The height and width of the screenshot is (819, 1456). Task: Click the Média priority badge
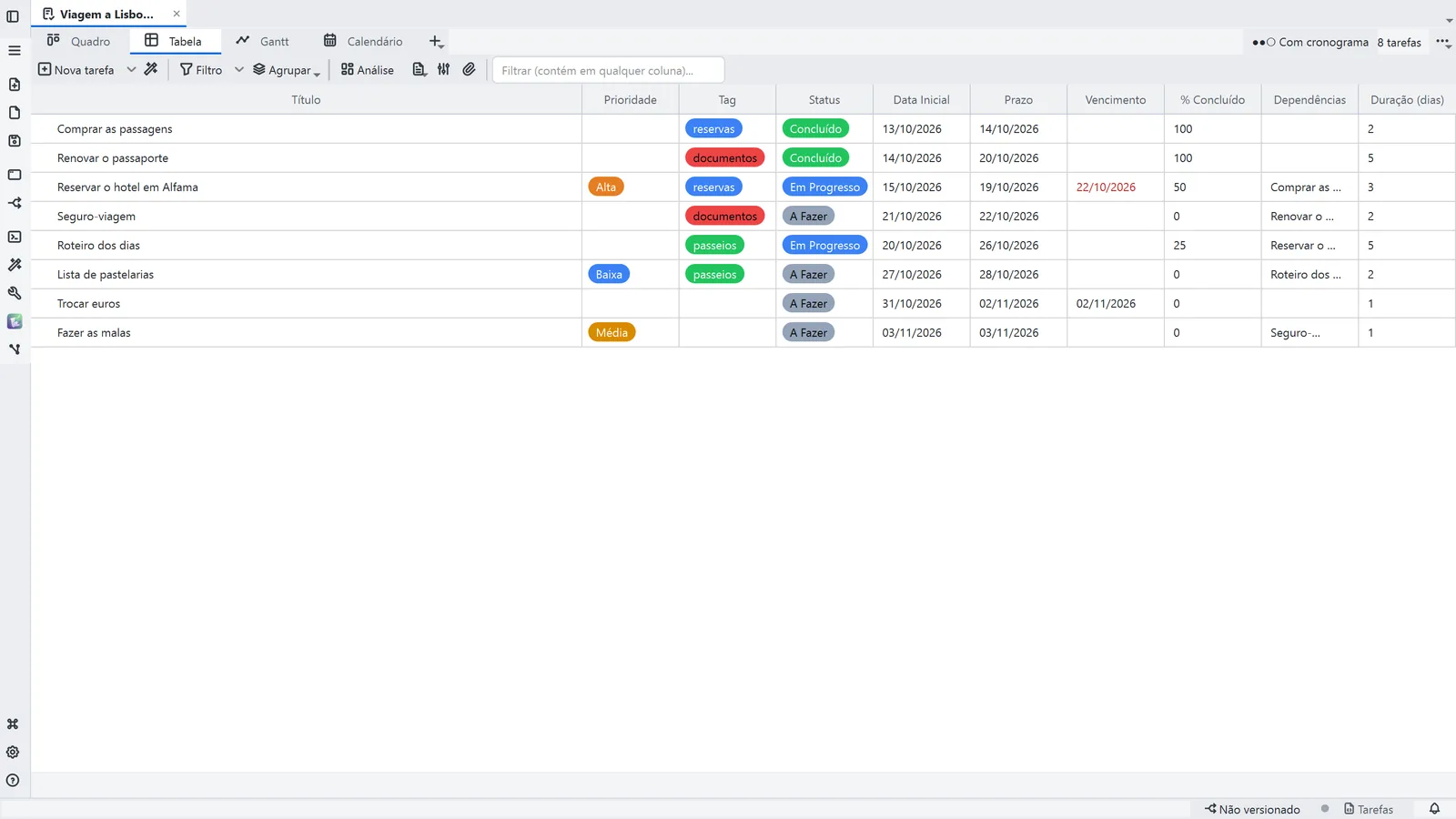pyautogui.click(x=612, y=332)
